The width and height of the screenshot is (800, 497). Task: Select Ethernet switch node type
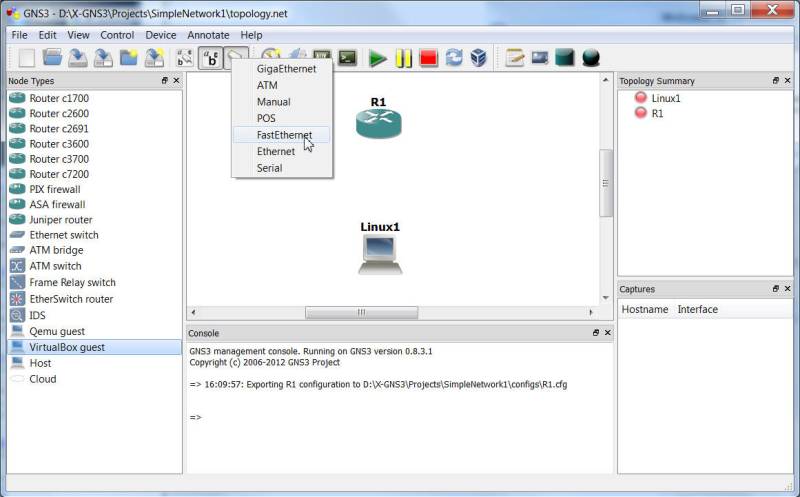click(94, 235)
